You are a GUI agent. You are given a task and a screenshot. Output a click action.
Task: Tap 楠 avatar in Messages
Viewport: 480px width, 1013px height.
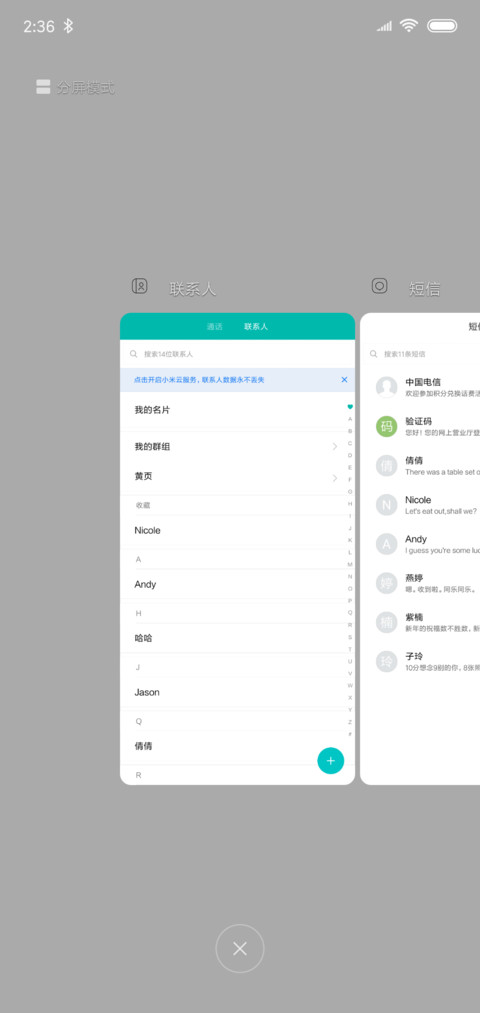386,622
